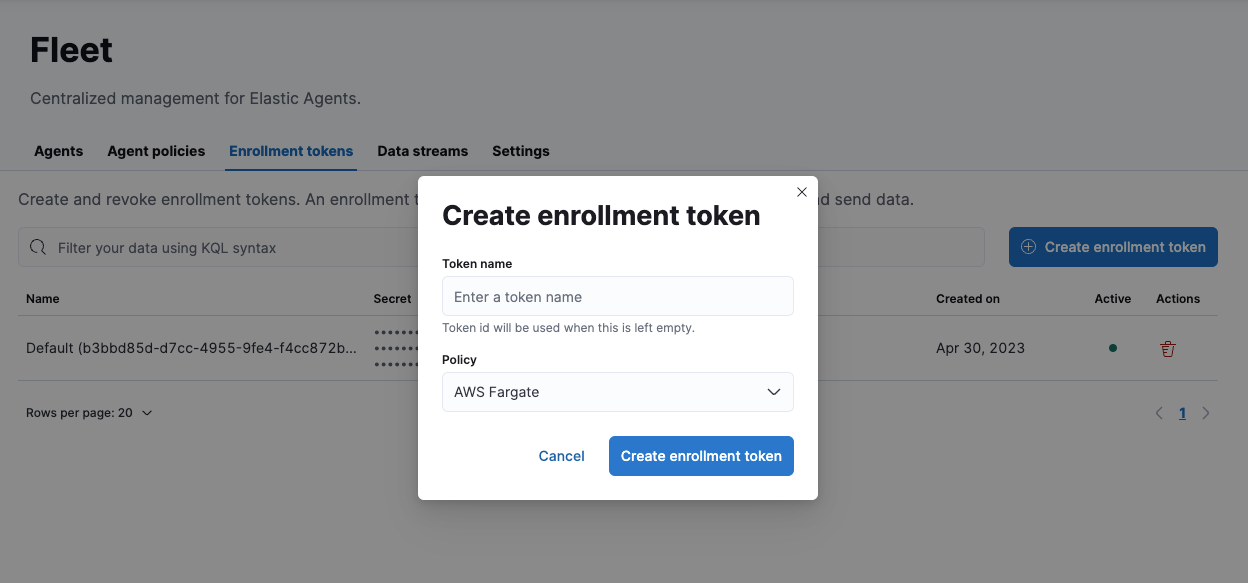Click the plus icon on background button

(x=1028, y=247)
